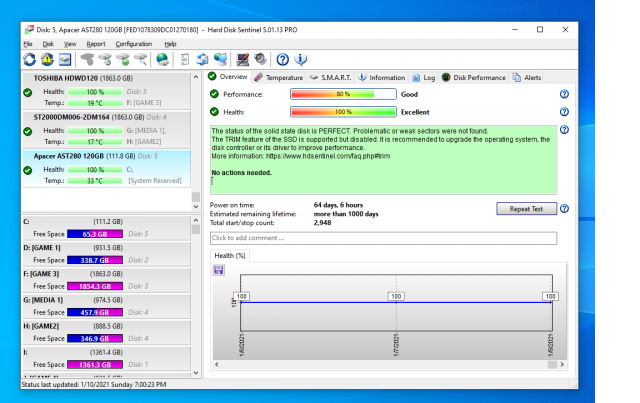The height and width of the screenshot is (403, 640).
Task: Click the help icon beside the Health row
Action: click(564, 112)
